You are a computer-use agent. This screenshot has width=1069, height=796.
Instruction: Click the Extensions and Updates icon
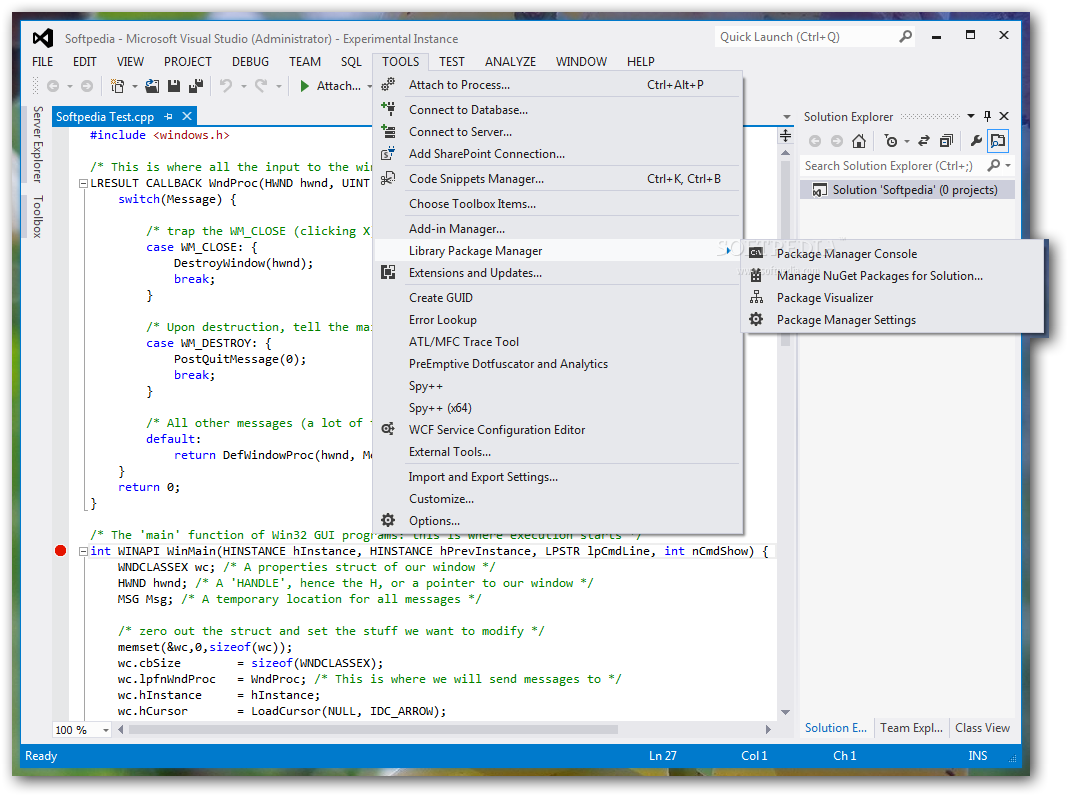[x=388, y=273]
